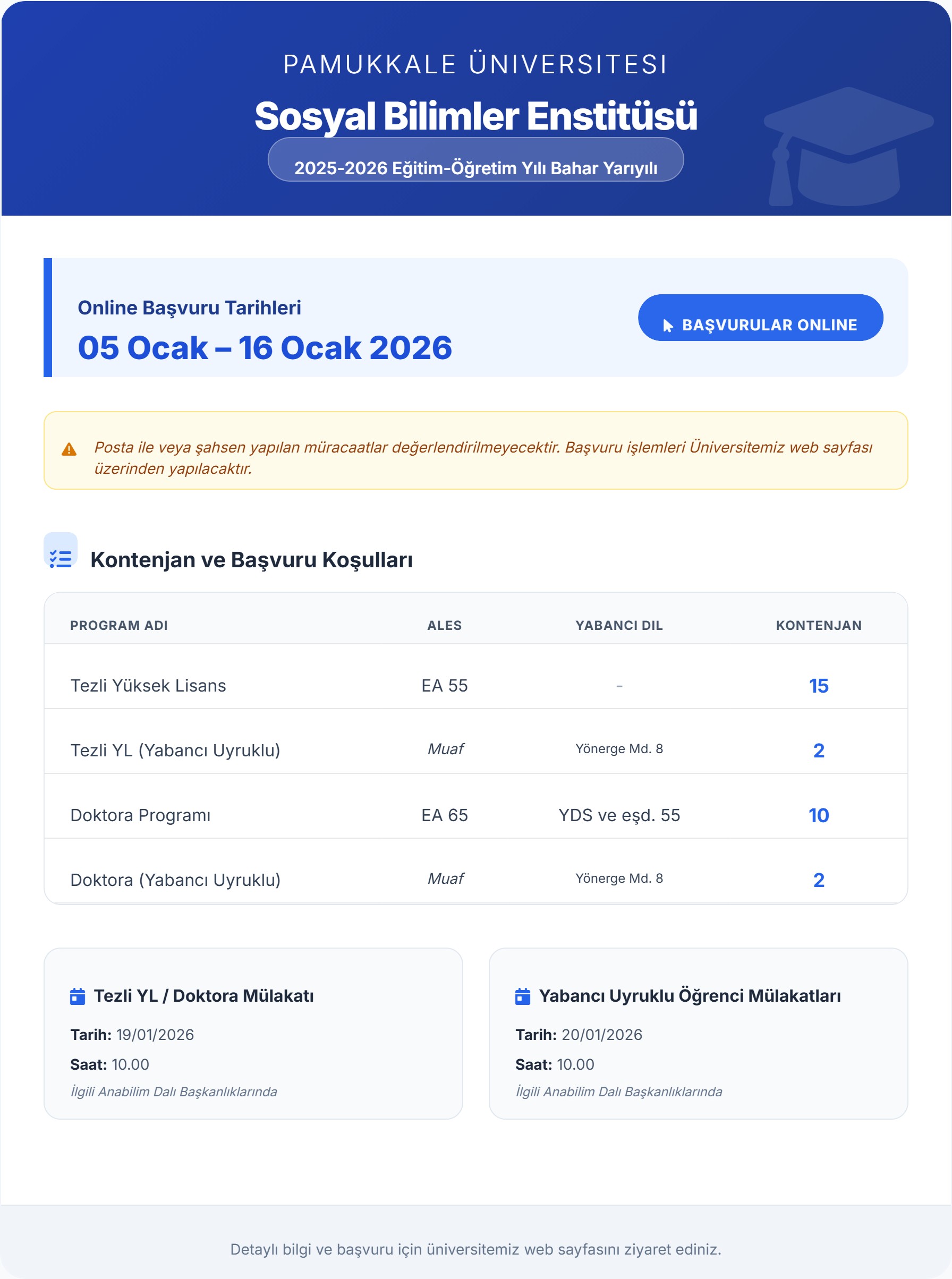This screenshot has width=952, height=1279.
Task: Click calendar icon next to Tezli YL / Doktora Mülakatı
Action: tap(77, 996)
